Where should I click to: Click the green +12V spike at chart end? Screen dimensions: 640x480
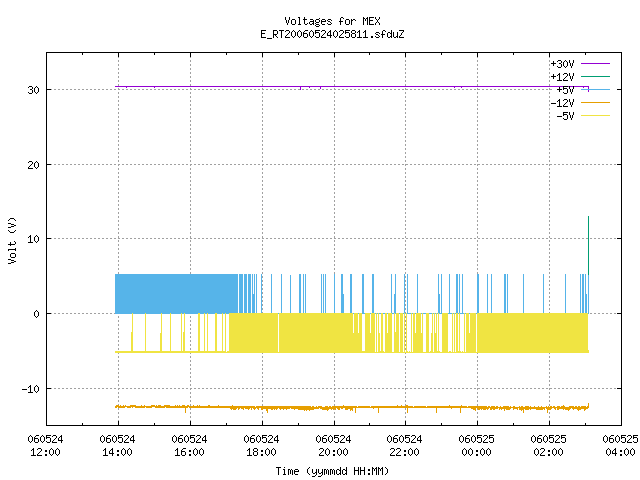588,245
